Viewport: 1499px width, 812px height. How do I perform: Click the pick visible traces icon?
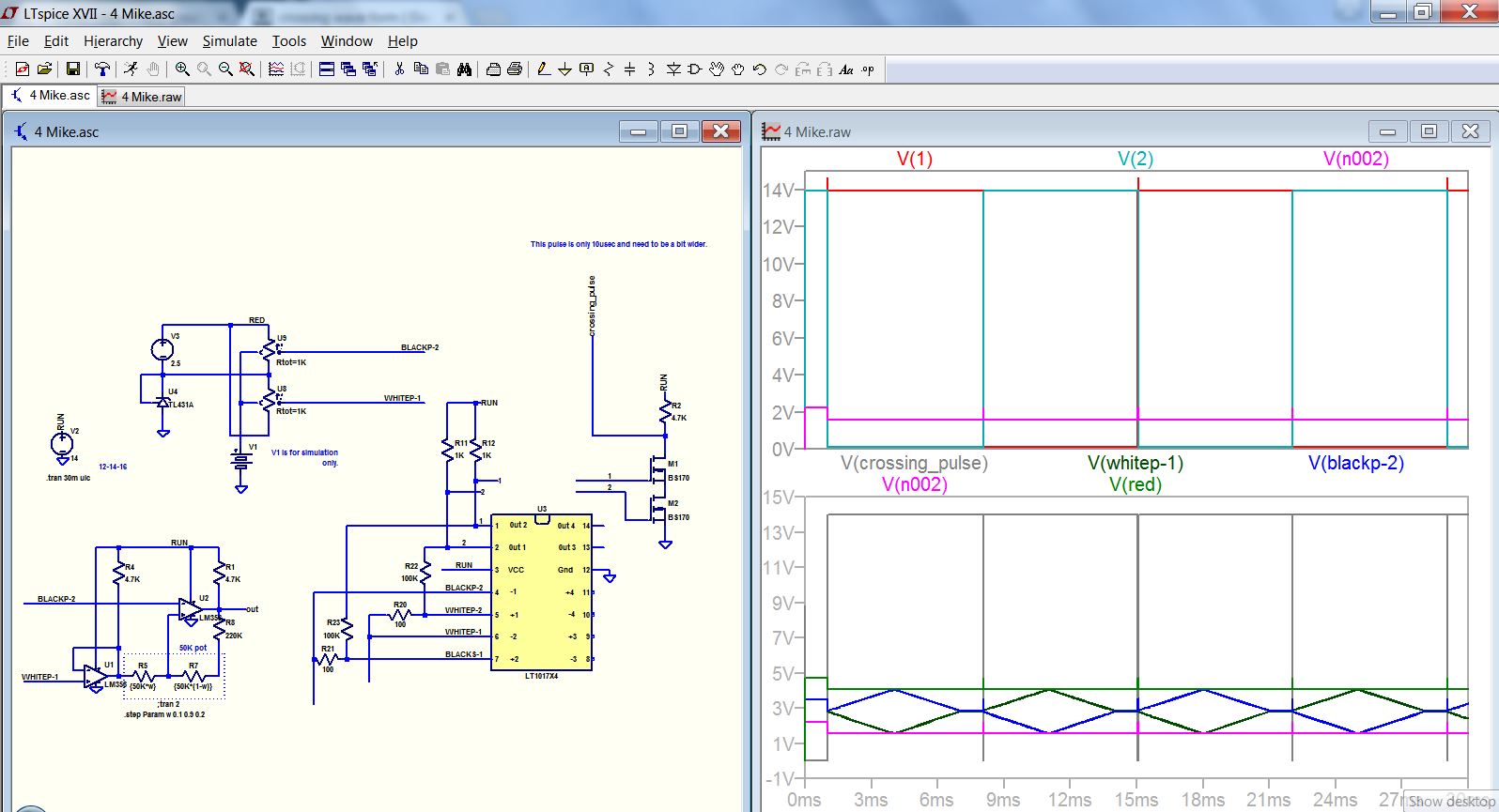[276, 69]
